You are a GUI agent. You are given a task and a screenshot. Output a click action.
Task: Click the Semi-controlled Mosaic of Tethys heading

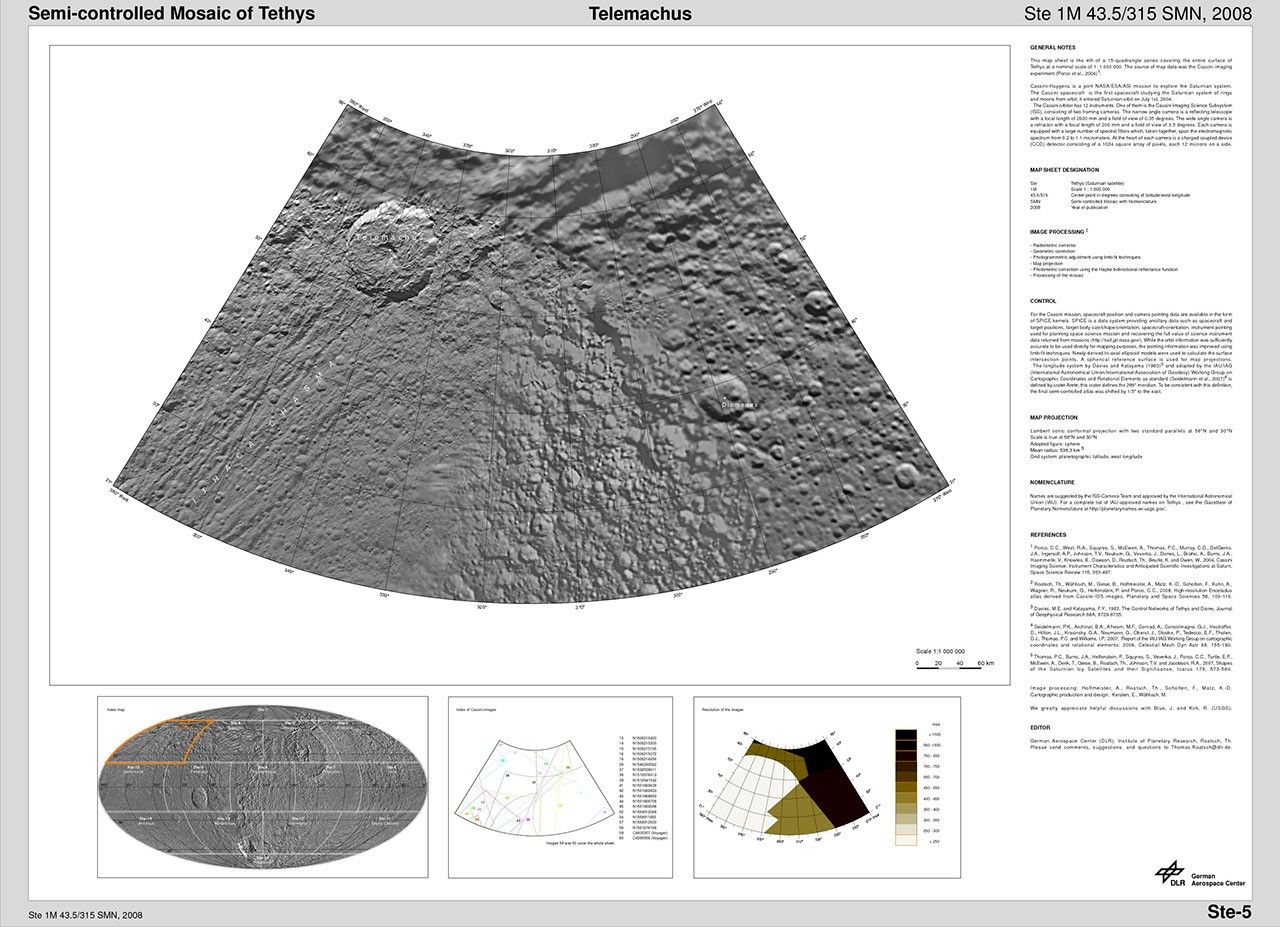coord(172,13)
